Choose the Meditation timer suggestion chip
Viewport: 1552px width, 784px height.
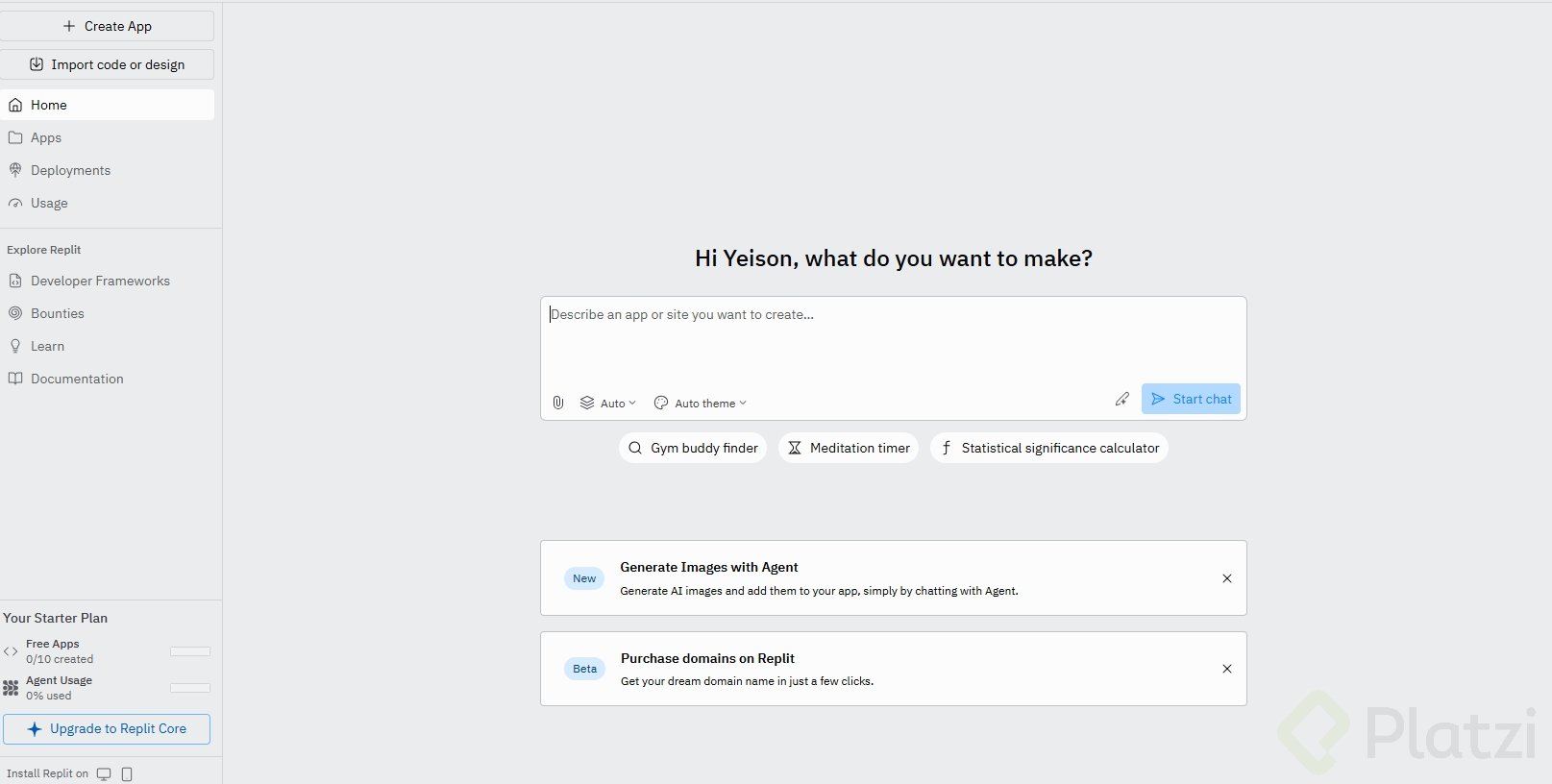click(x=849, y=448)
